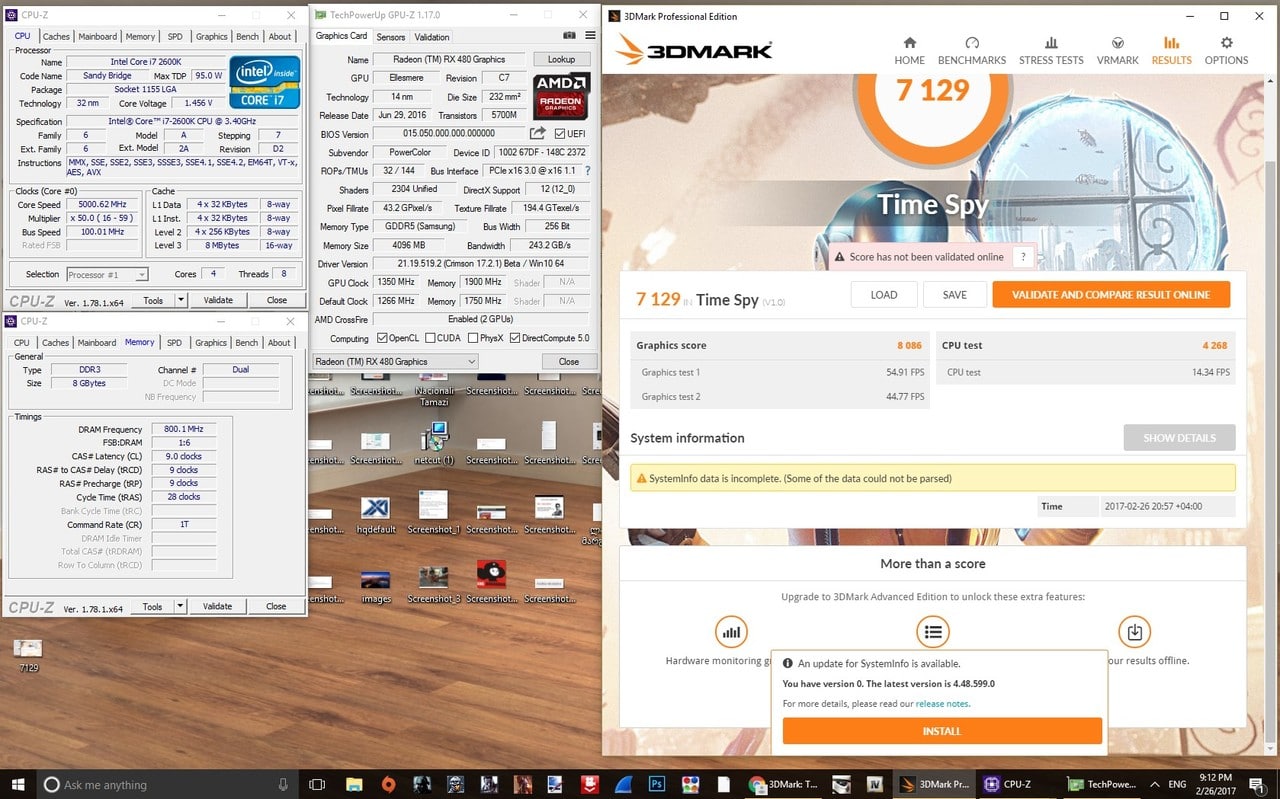Switch to Chrome 3DMark taskbar window

[783, 784]
